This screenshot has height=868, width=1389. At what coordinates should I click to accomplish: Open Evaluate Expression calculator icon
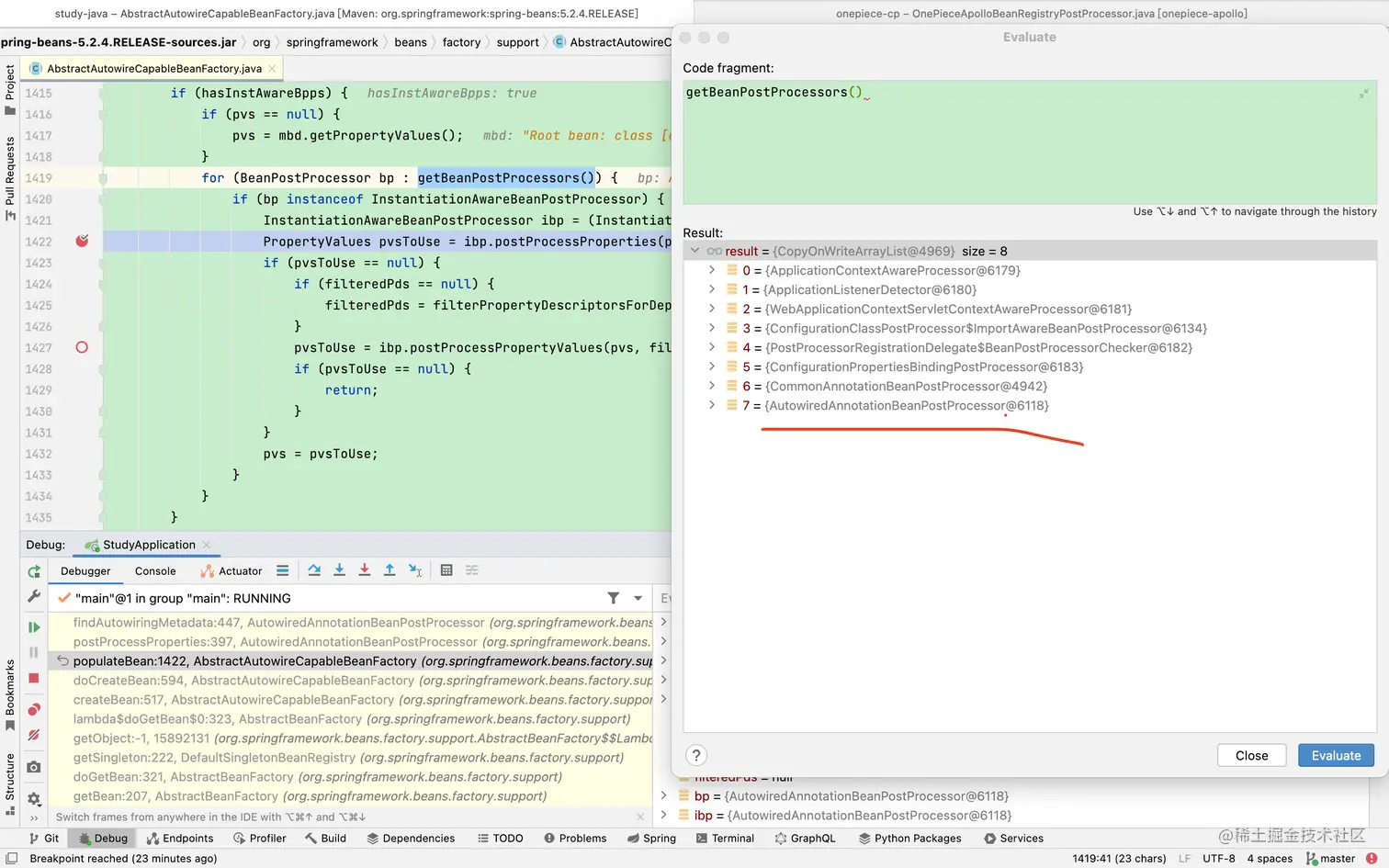tap(446, 570)
